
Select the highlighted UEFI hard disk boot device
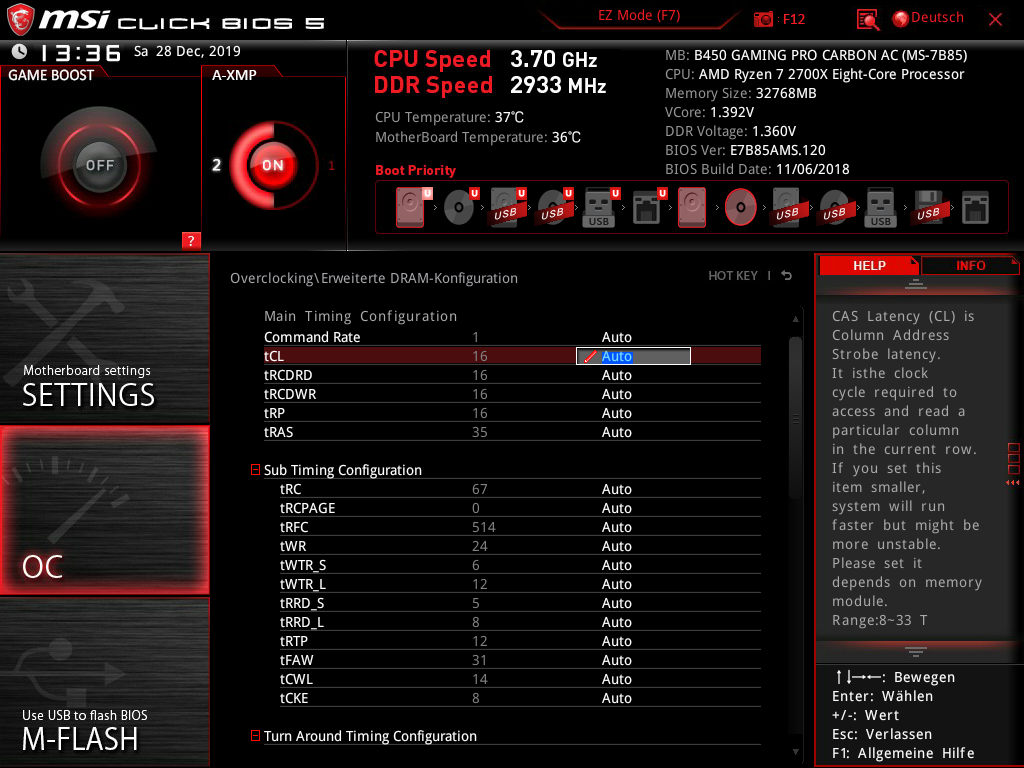[x=411, y=207]
